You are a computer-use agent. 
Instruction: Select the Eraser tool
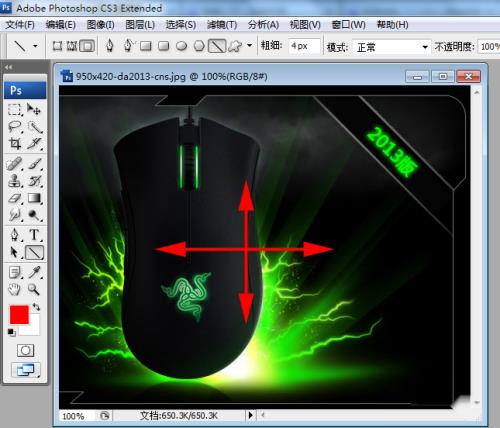click(14, 198)
